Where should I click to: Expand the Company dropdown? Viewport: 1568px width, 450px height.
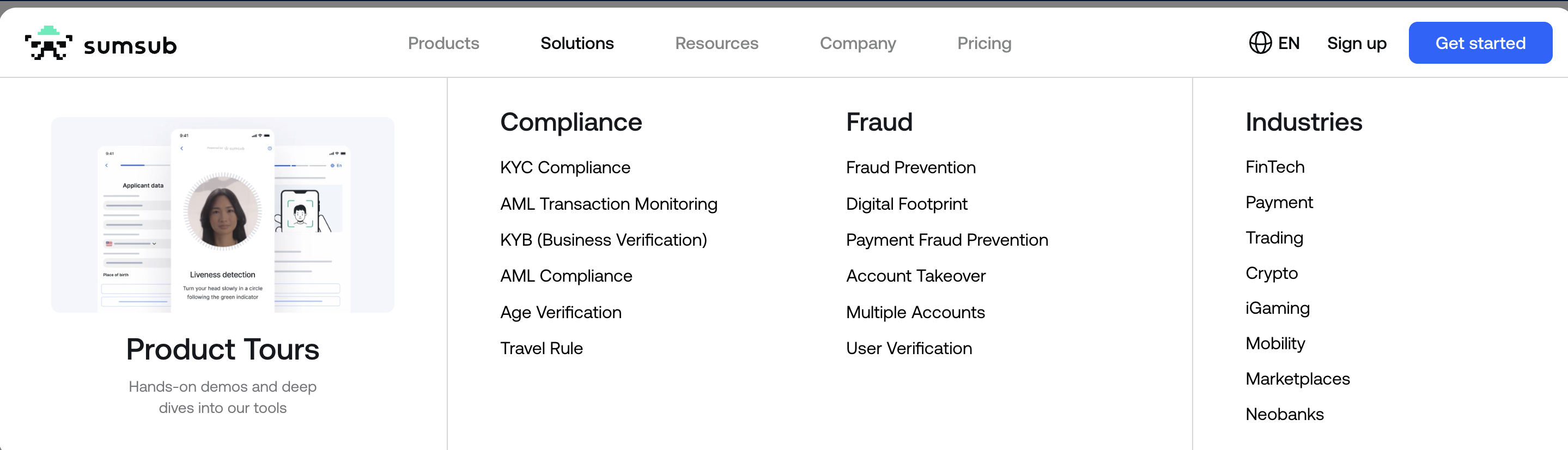pos(857,43)
